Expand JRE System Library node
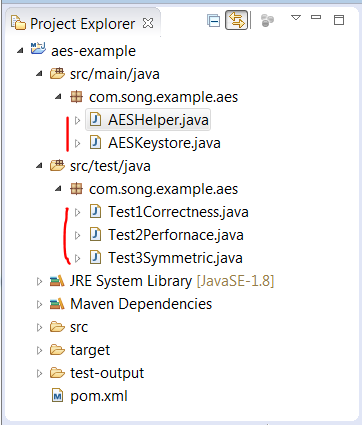This screenshot has width=362, height=425. point(39,281)
